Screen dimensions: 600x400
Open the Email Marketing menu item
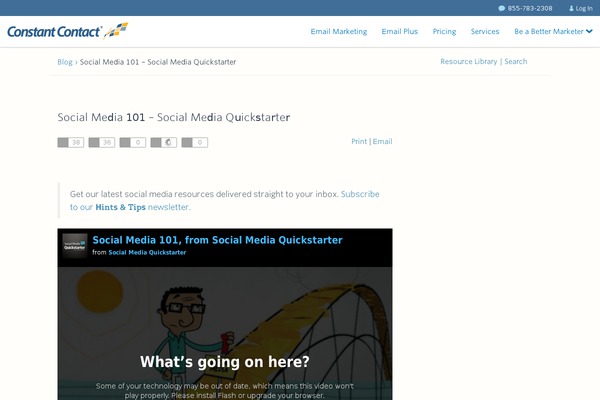(339, 31)
